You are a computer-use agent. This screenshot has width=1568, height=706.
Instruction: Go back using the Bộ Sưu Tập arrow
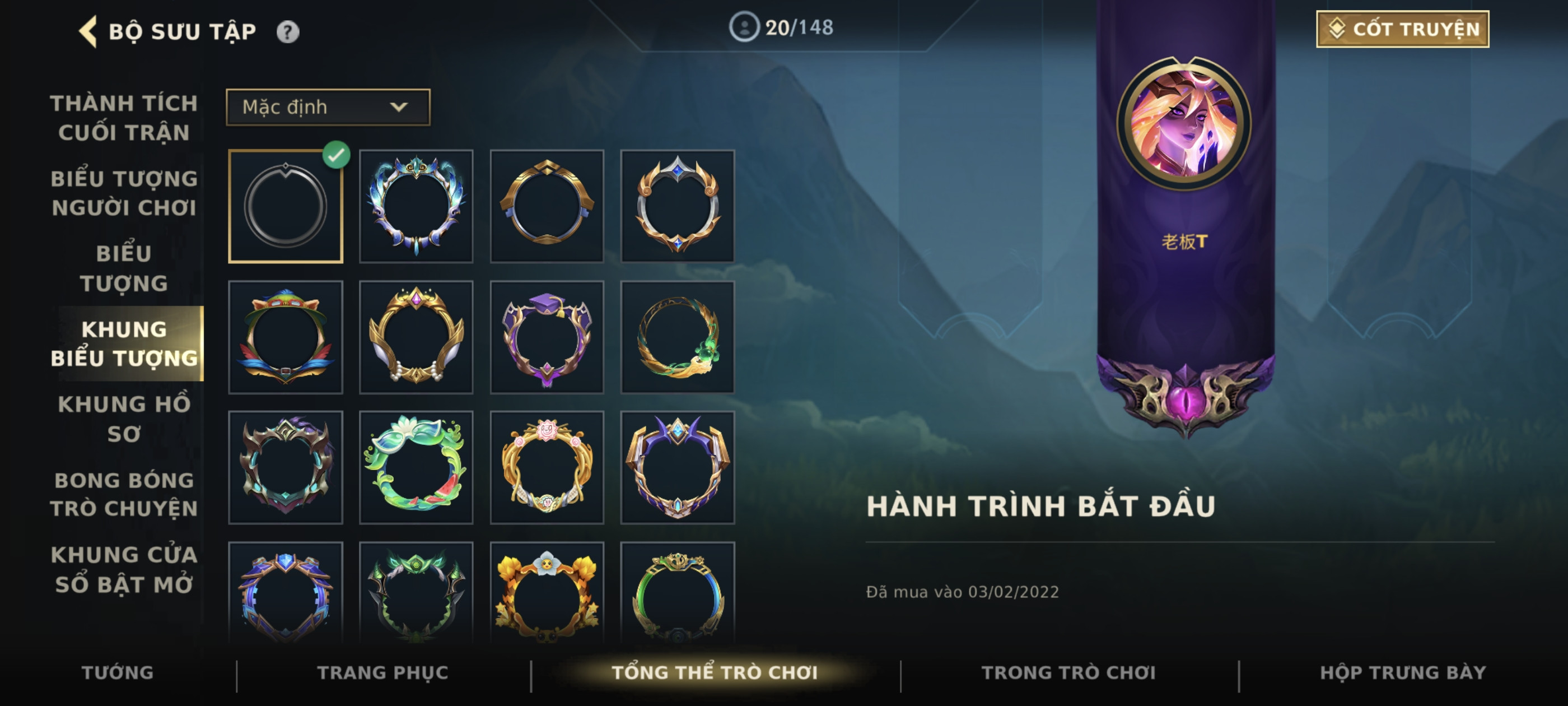point(88,31)
